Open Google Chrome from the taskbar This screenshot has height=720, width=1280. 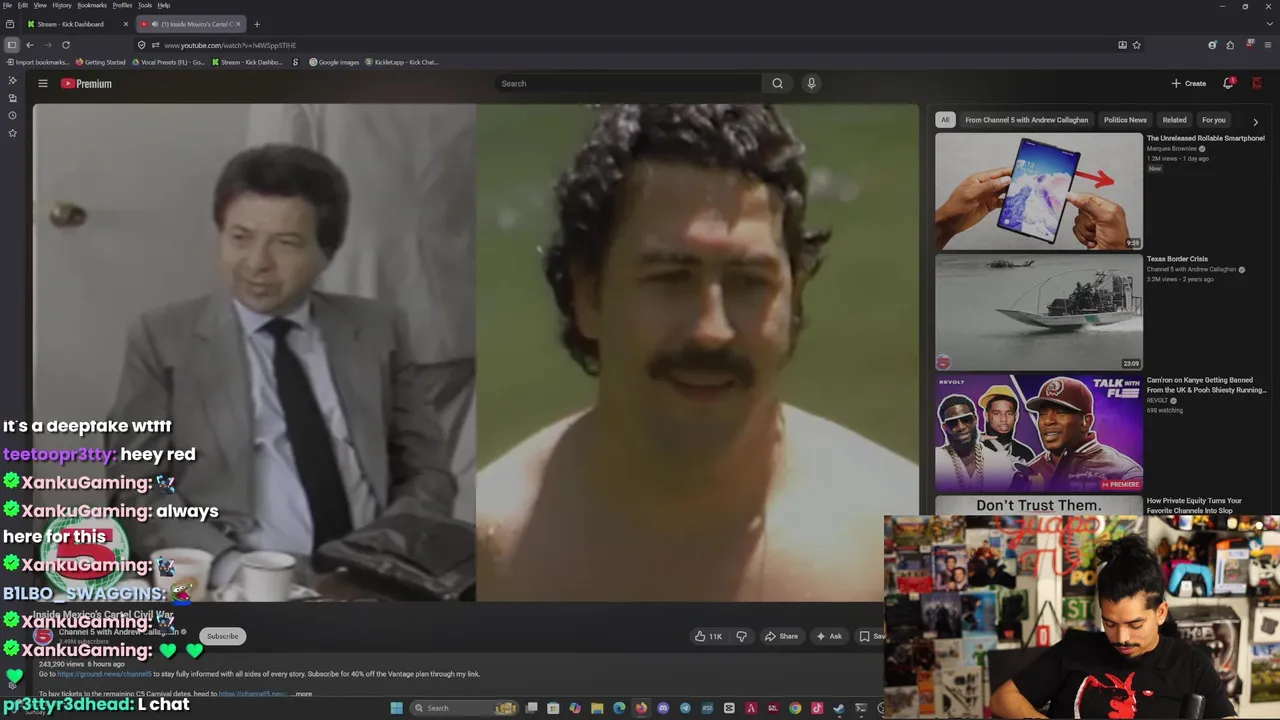pos(795,708)
